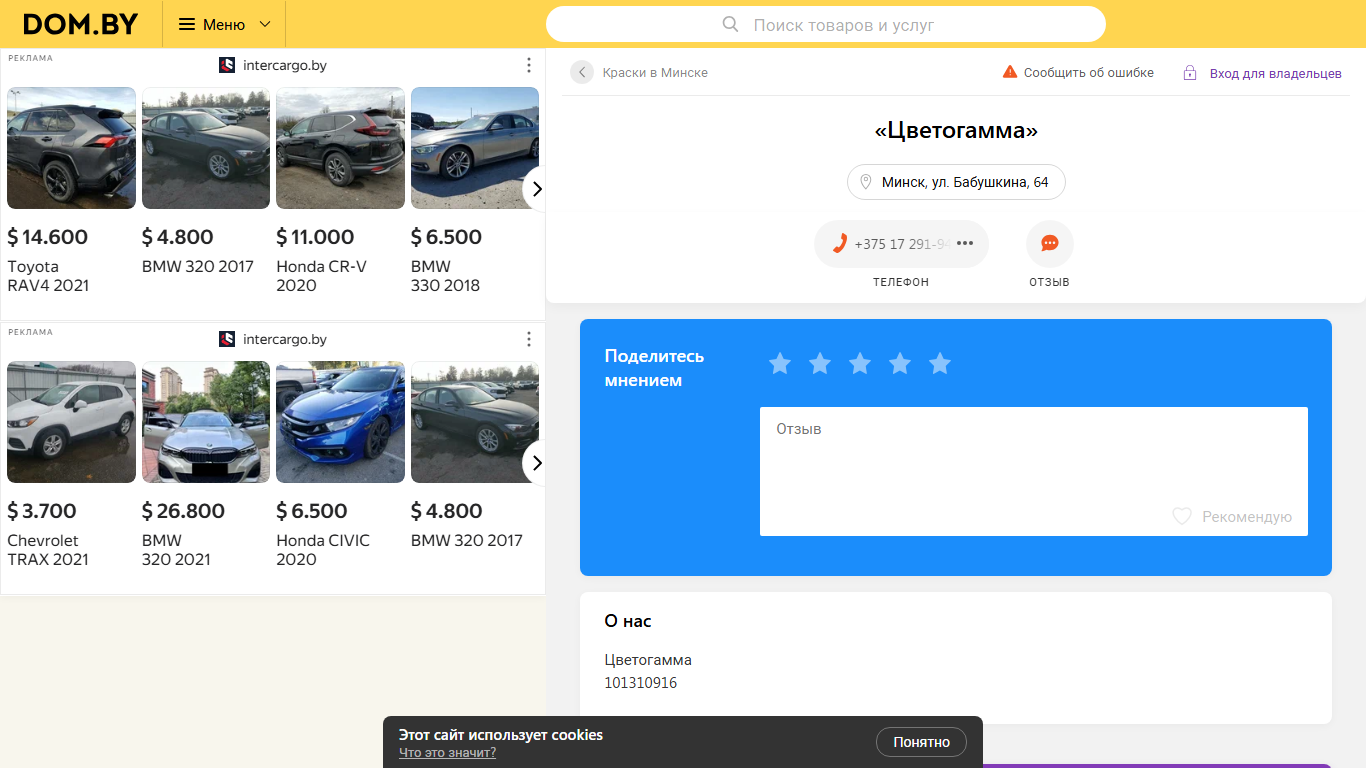Click Chevrolet TRAX 2021 title text

point(48,550)
